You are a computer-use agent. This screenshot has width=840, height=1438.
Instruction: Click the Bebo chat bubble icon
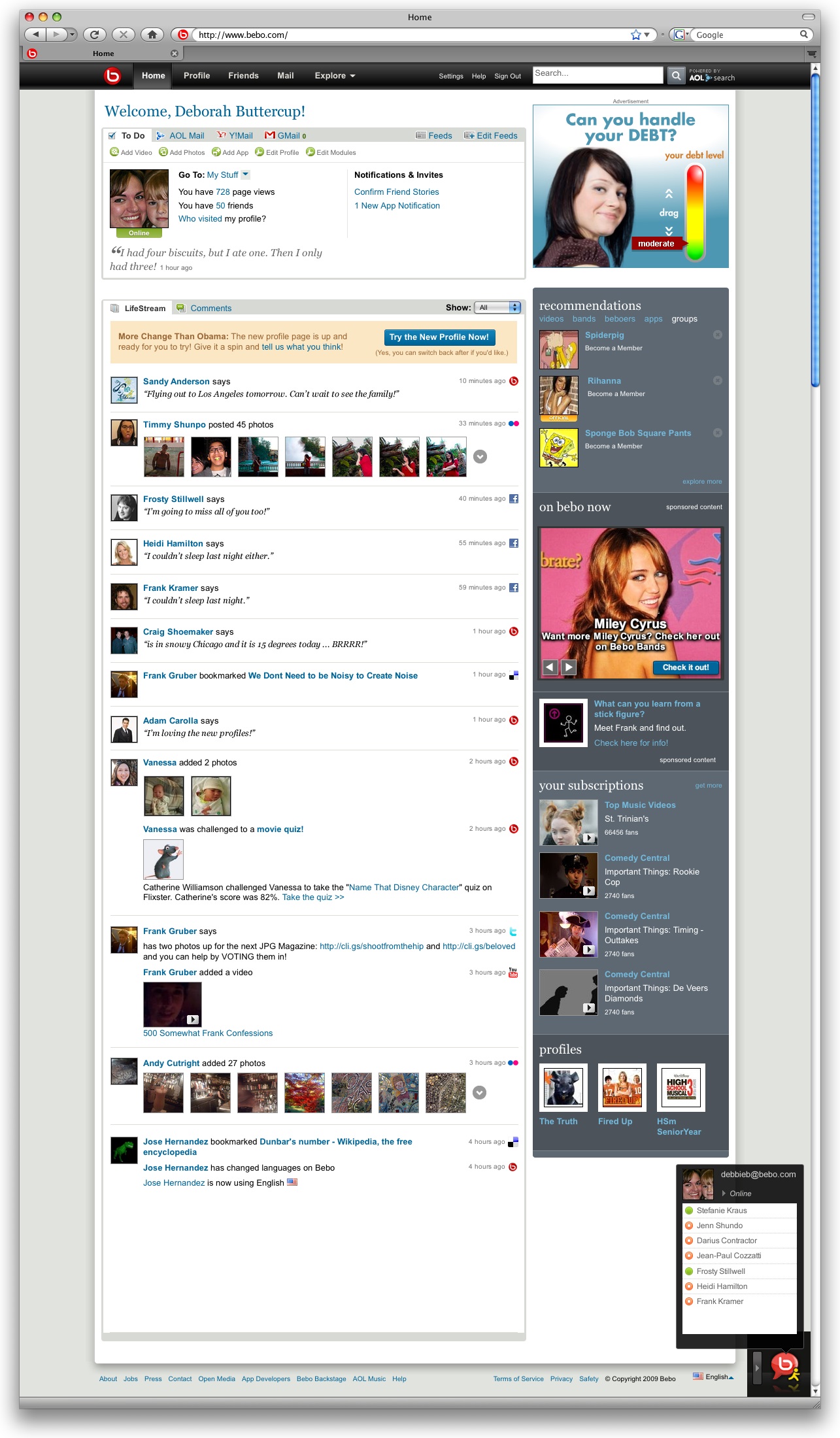click(x=785, y=1366)
